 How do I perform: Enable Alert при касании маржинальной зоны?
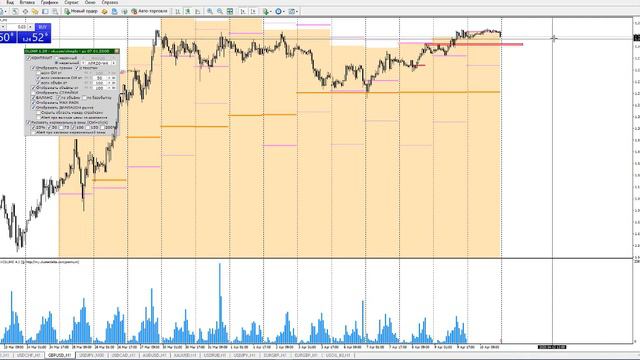tap(33, 132)
